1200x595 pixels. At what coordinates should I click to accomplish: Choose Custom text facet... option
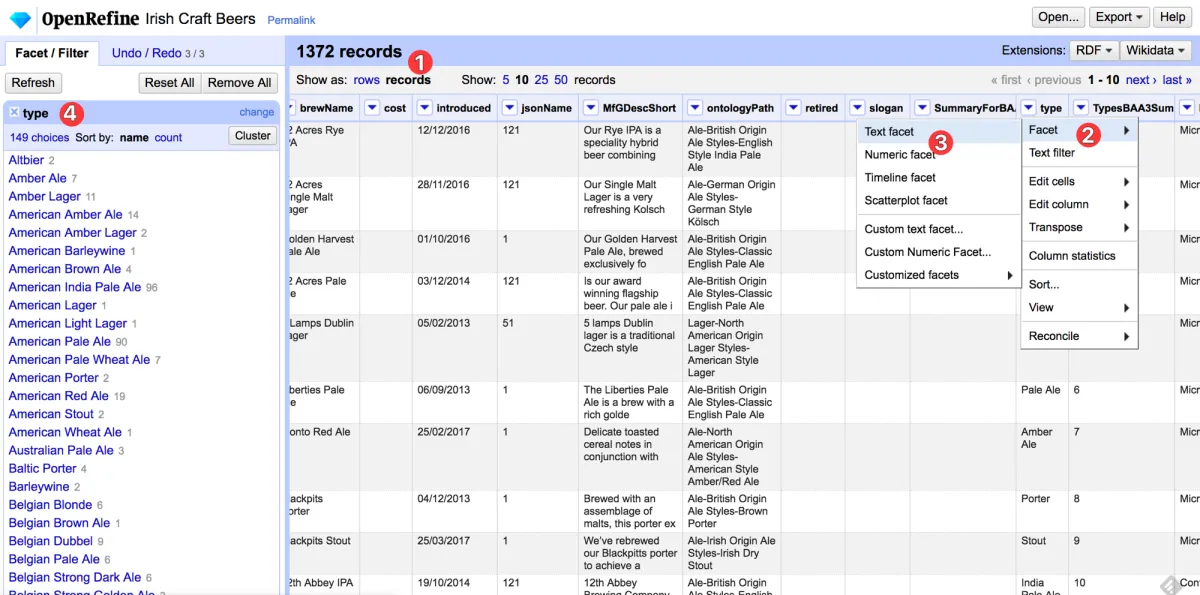pyautogui.click(x=938, y=229)
